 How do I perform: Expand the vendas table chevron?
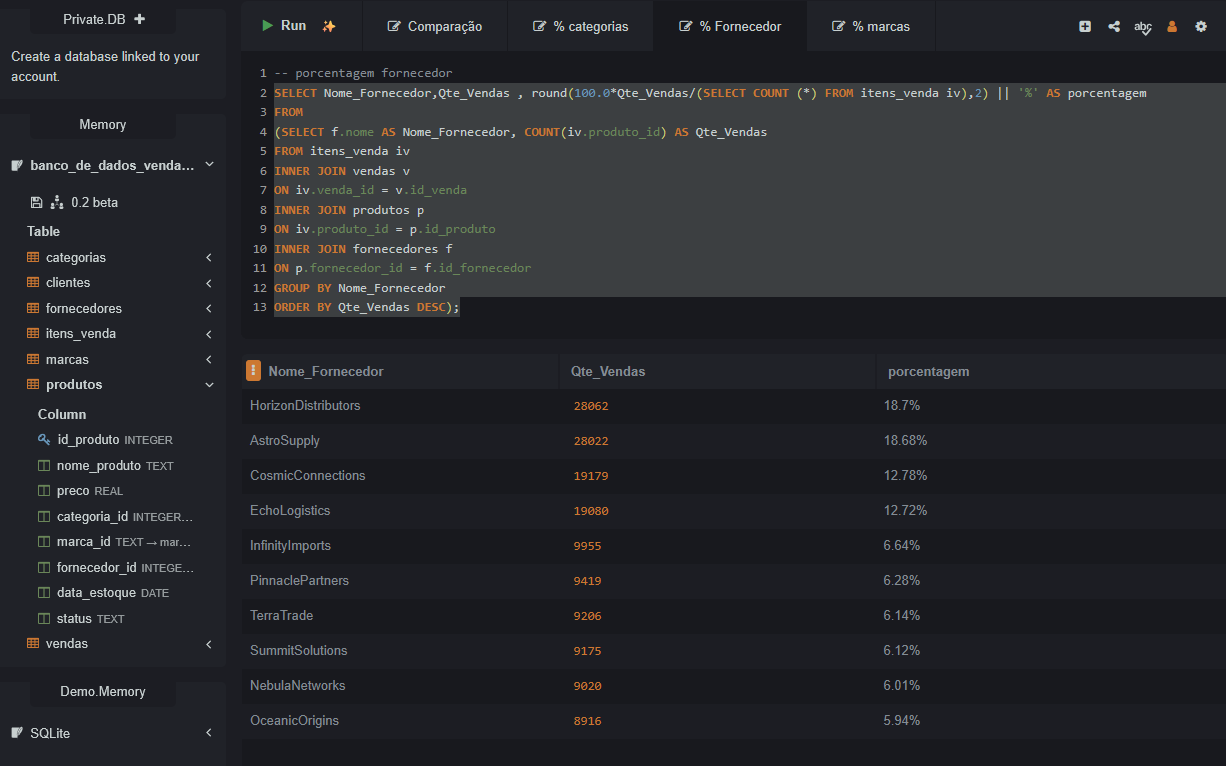pyautogui.click(x=209, y=644)
